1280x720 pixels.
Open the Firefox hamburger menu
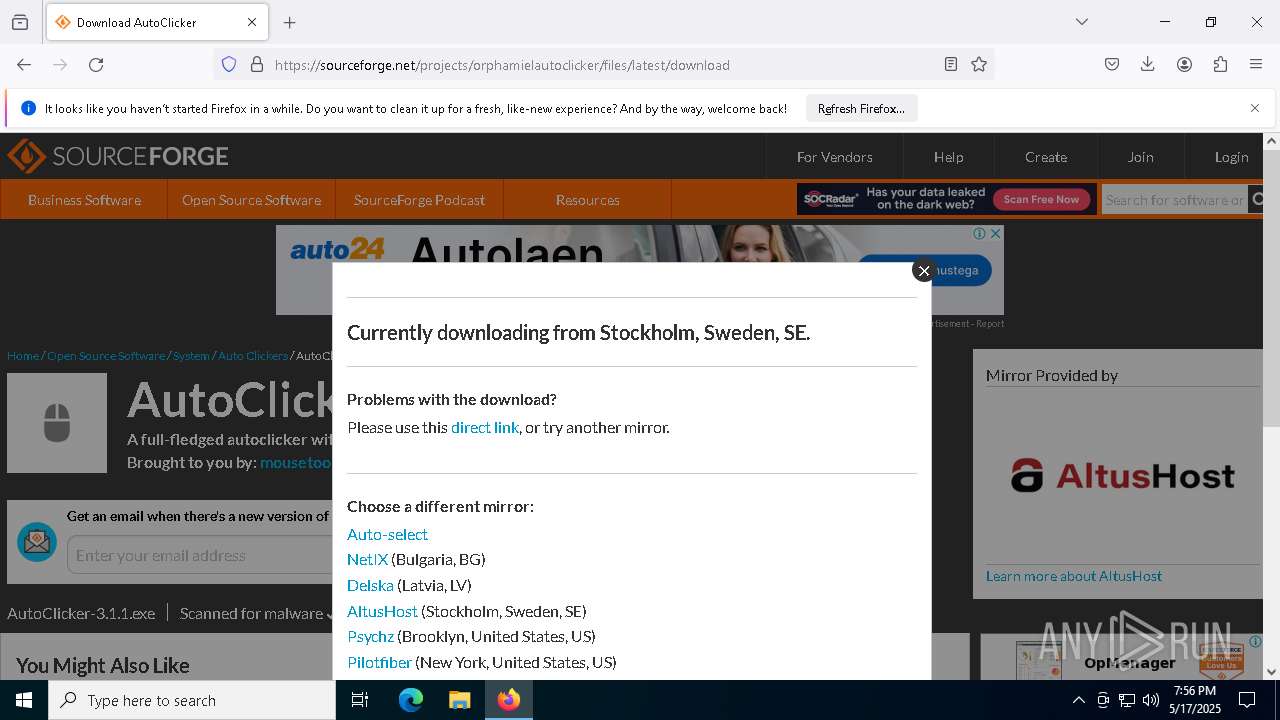click(1256, 64)
